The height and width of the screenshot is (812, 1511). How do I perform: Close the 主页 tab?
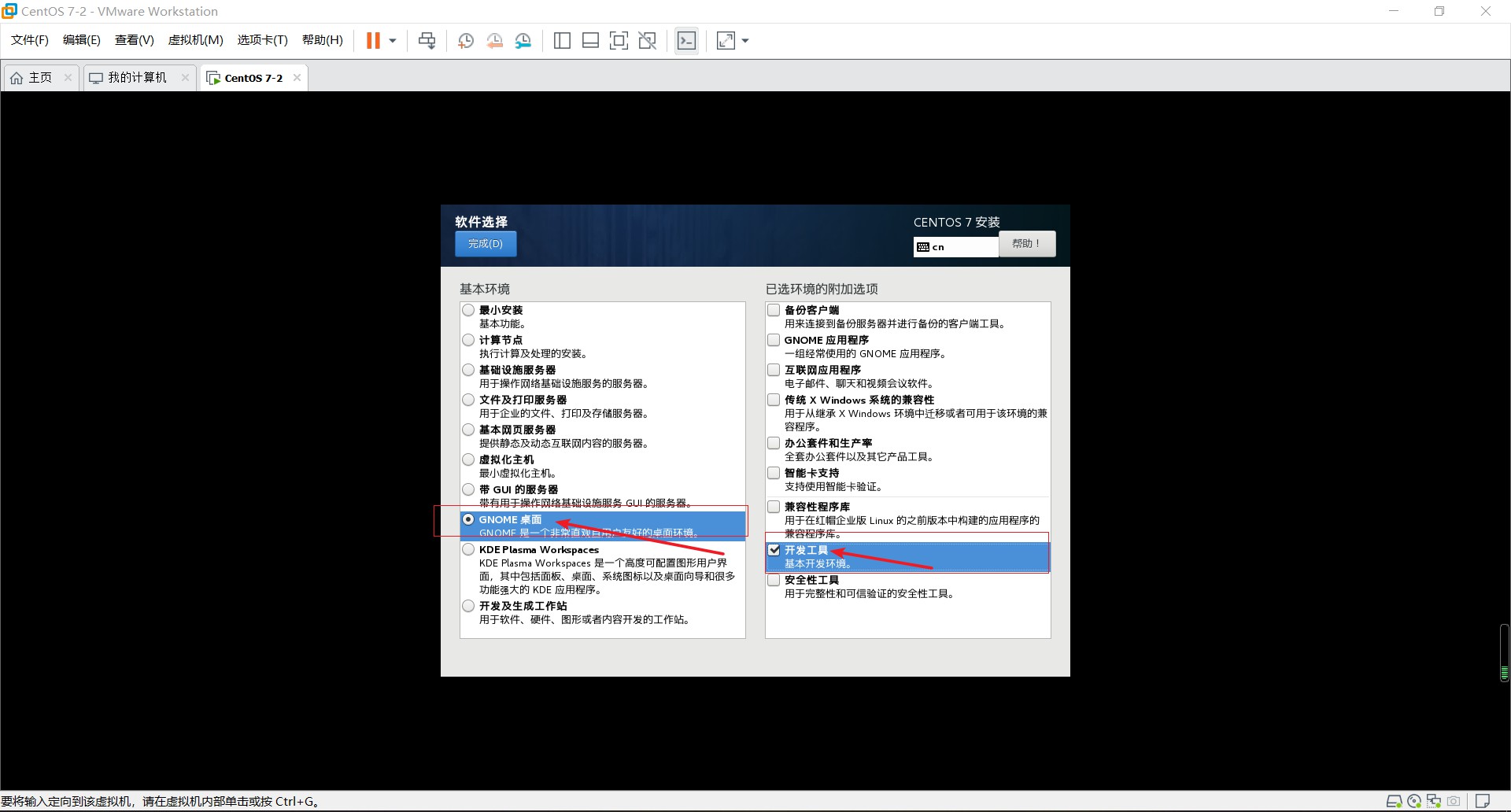pos(68,77)
